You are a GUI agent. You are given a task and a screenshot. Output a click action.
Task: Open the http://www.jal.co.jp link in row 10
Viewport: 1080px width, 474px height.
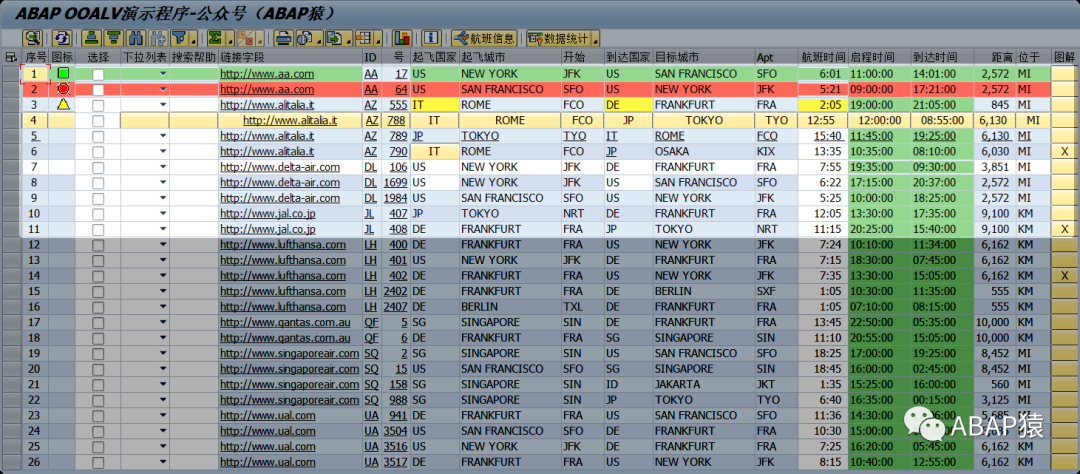(268, 213)
